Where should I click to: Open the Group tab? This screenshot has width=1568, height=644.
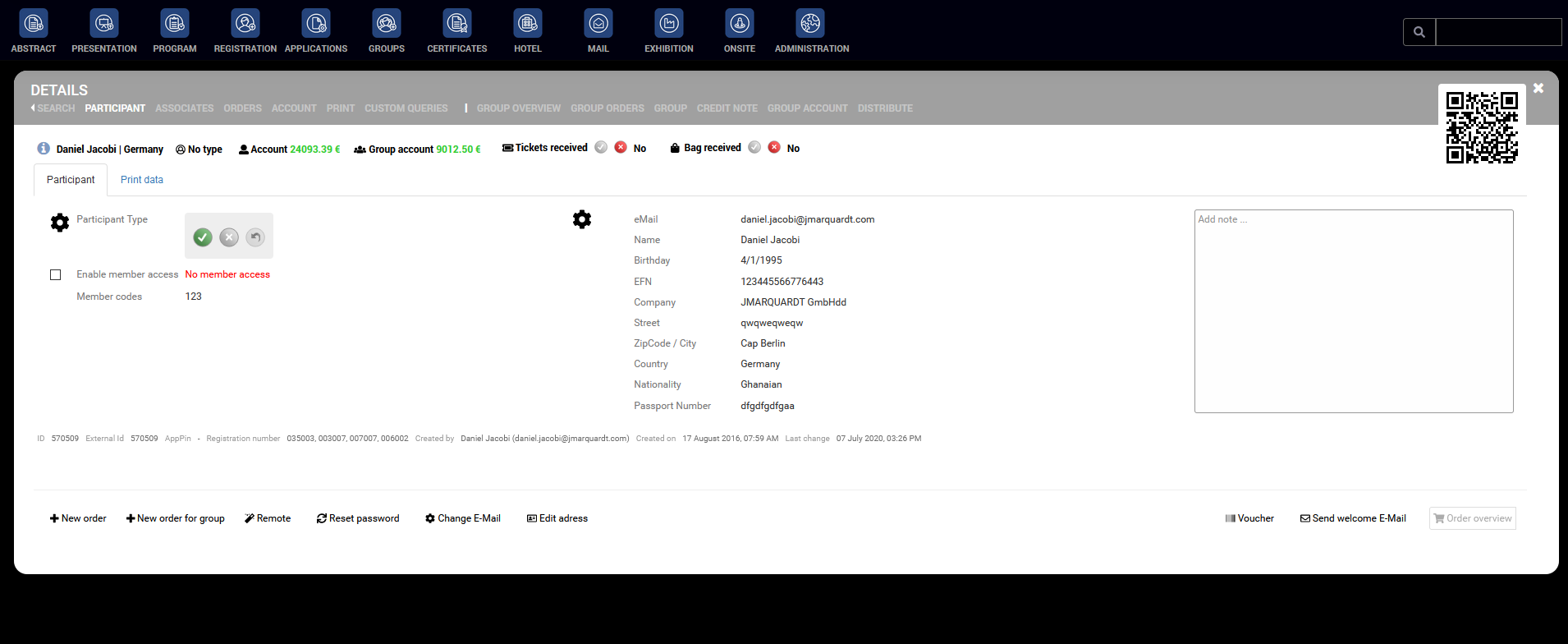[x=671, y=108]
